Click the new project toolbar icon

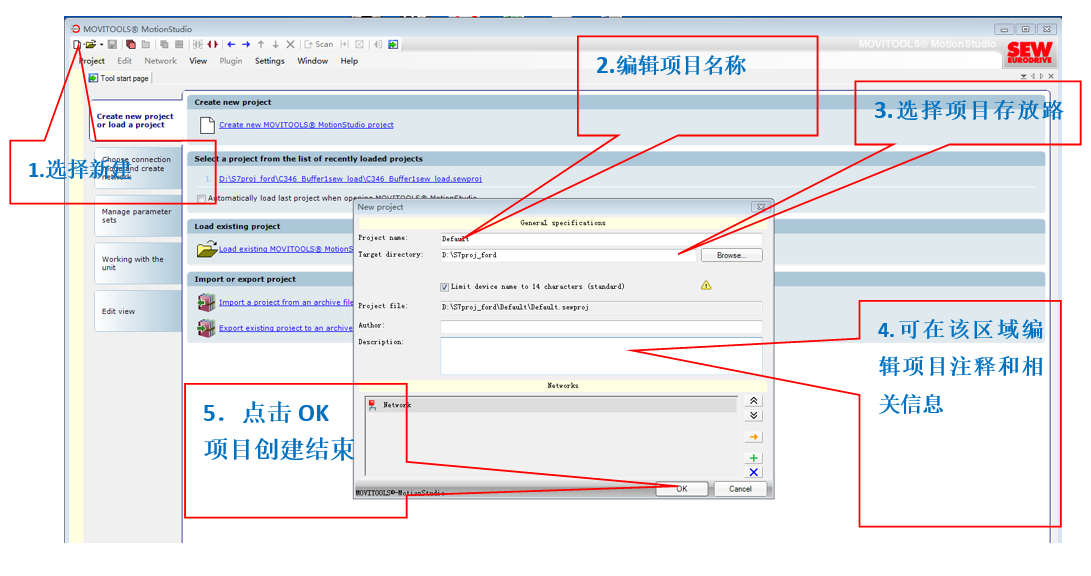[77, 44]
